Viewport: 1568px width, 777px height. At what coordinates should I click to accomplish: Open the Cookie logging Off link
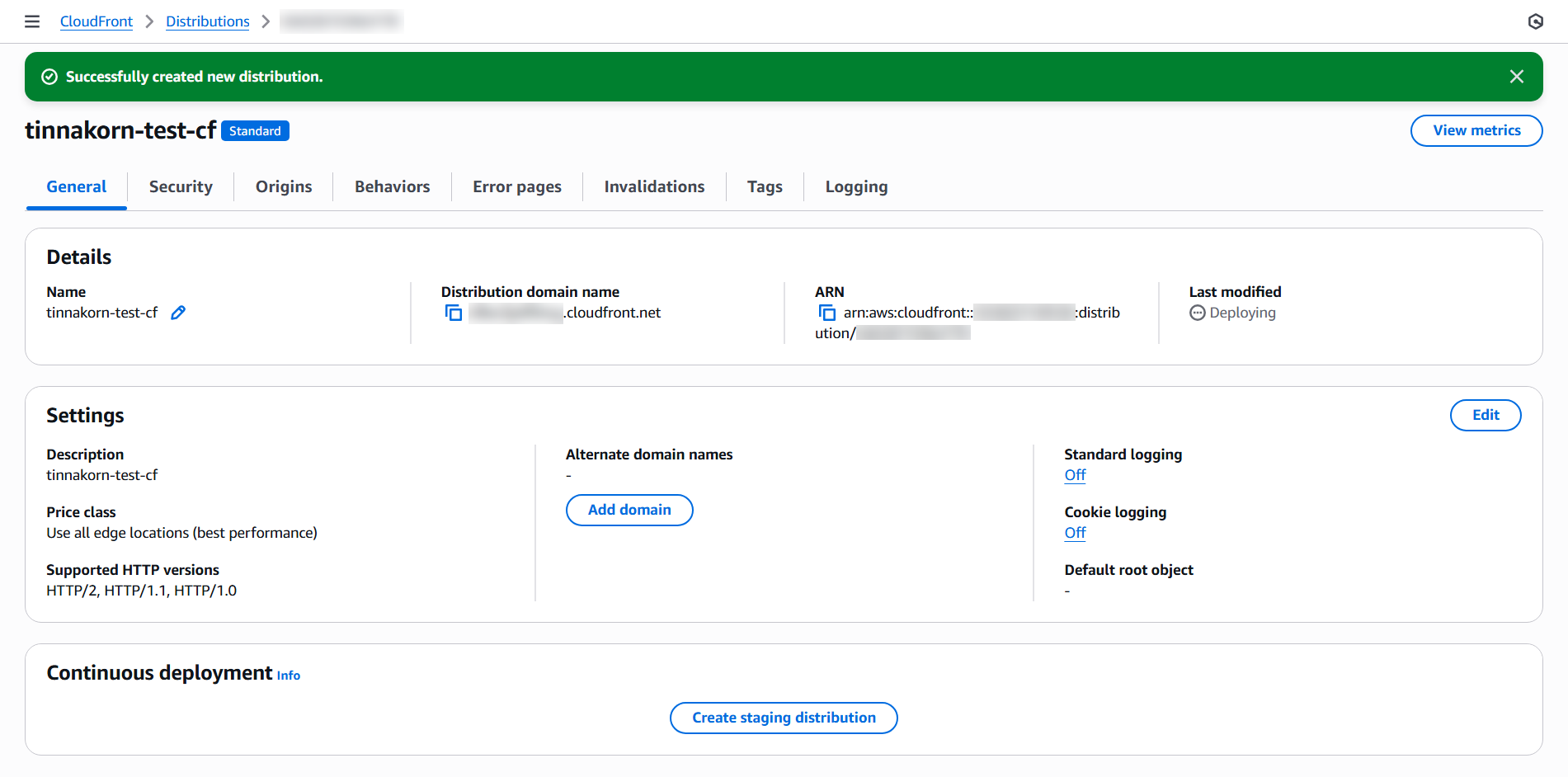[x=1075, y=533]
